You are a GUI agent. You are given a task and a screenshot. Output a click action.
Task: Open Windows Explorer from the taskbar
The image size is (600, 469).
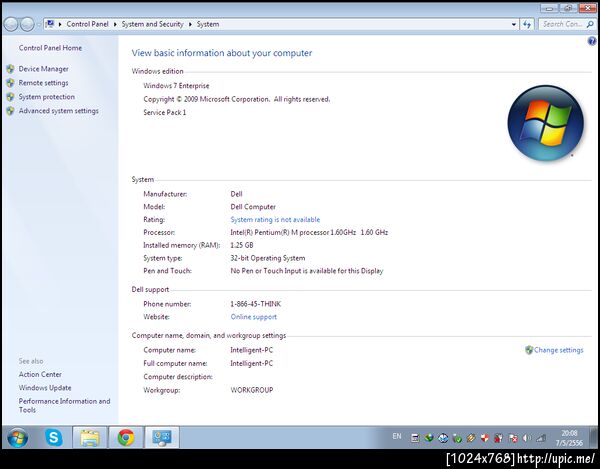[x=90, y=438]
